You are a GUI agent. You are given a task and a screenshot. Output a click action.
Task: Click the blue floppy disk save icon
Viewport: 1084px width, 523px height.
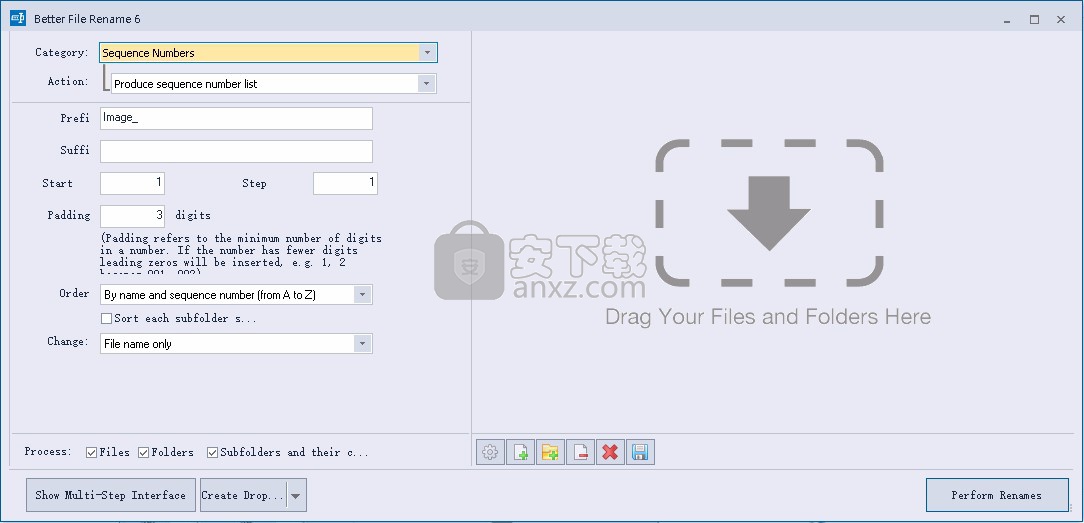[x=640, y=452]
